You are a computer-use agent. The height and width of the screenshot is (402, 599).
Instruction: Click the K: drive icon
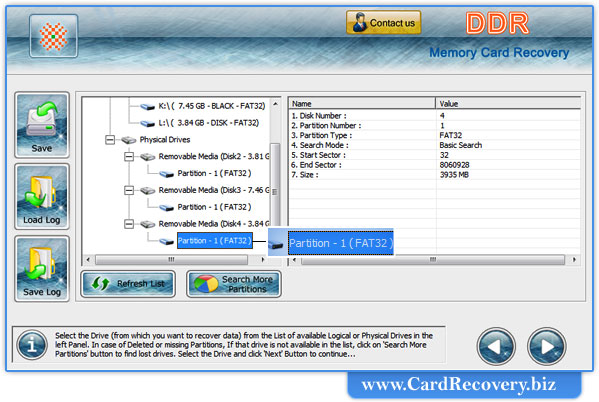coord(147,107)
